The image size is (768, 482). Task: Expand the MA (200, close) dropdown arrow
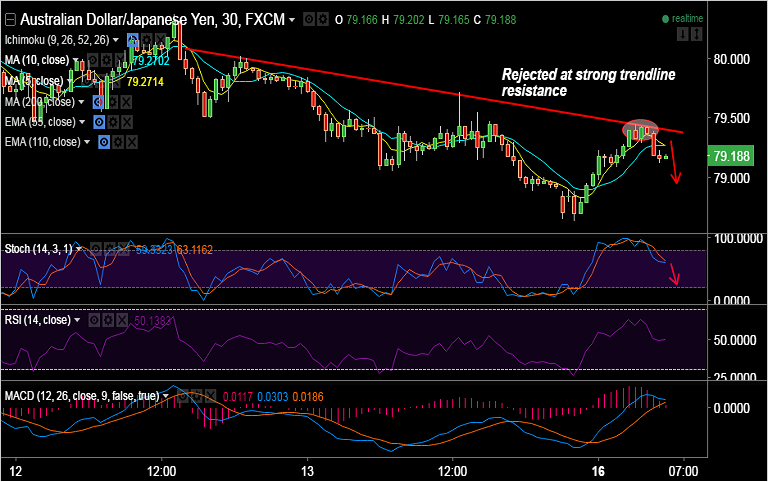81,102
